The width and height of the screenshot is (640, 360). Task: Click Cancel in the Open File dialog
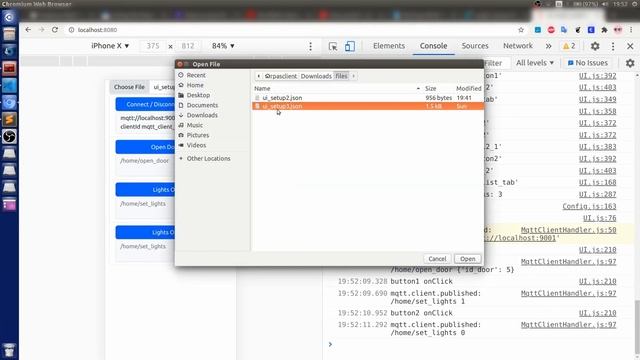437,259
